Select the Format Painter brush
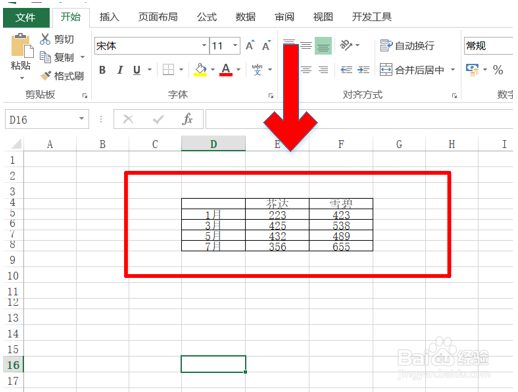518x392 pixels. click(x=46, y=76)
